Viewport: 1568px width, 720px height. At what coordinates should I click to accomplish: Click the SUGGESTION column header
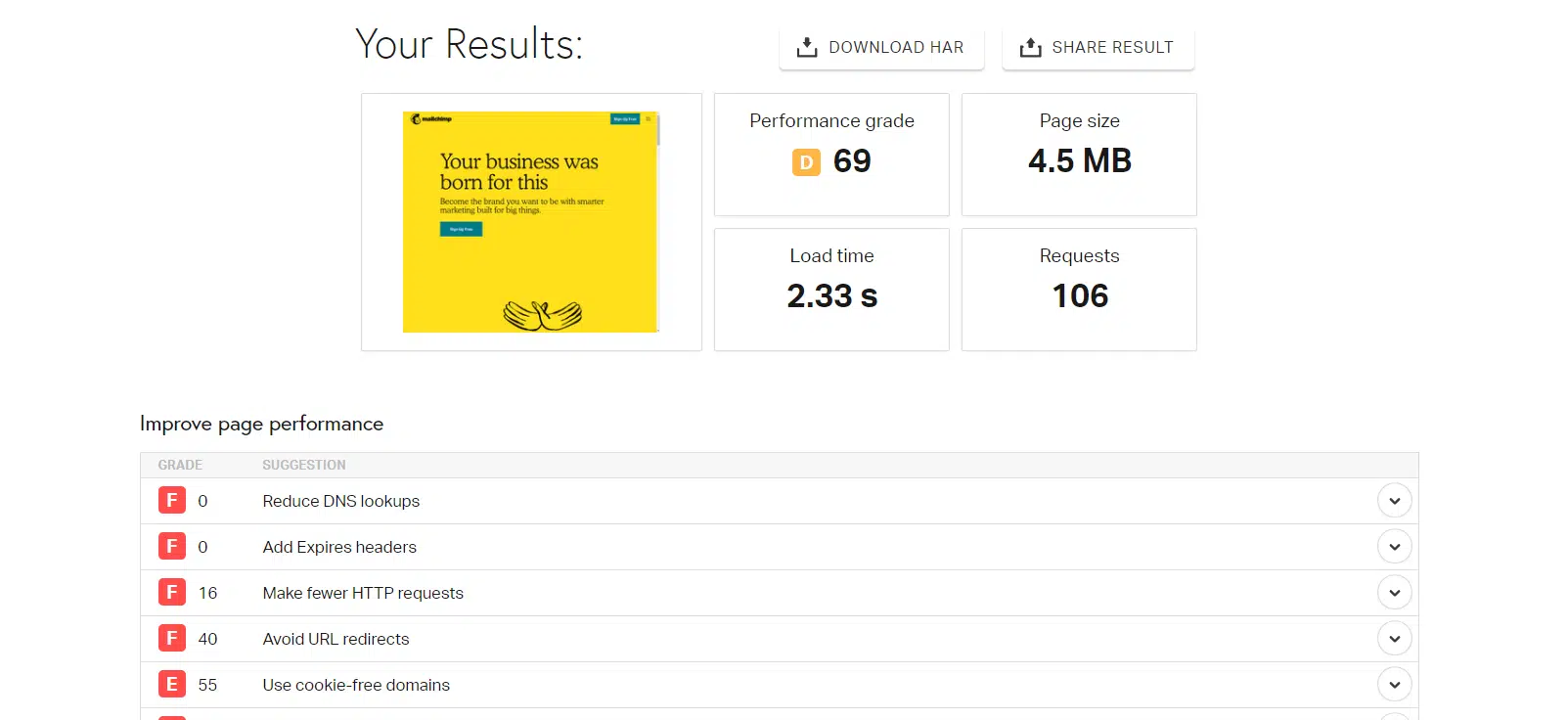[303, 465]
